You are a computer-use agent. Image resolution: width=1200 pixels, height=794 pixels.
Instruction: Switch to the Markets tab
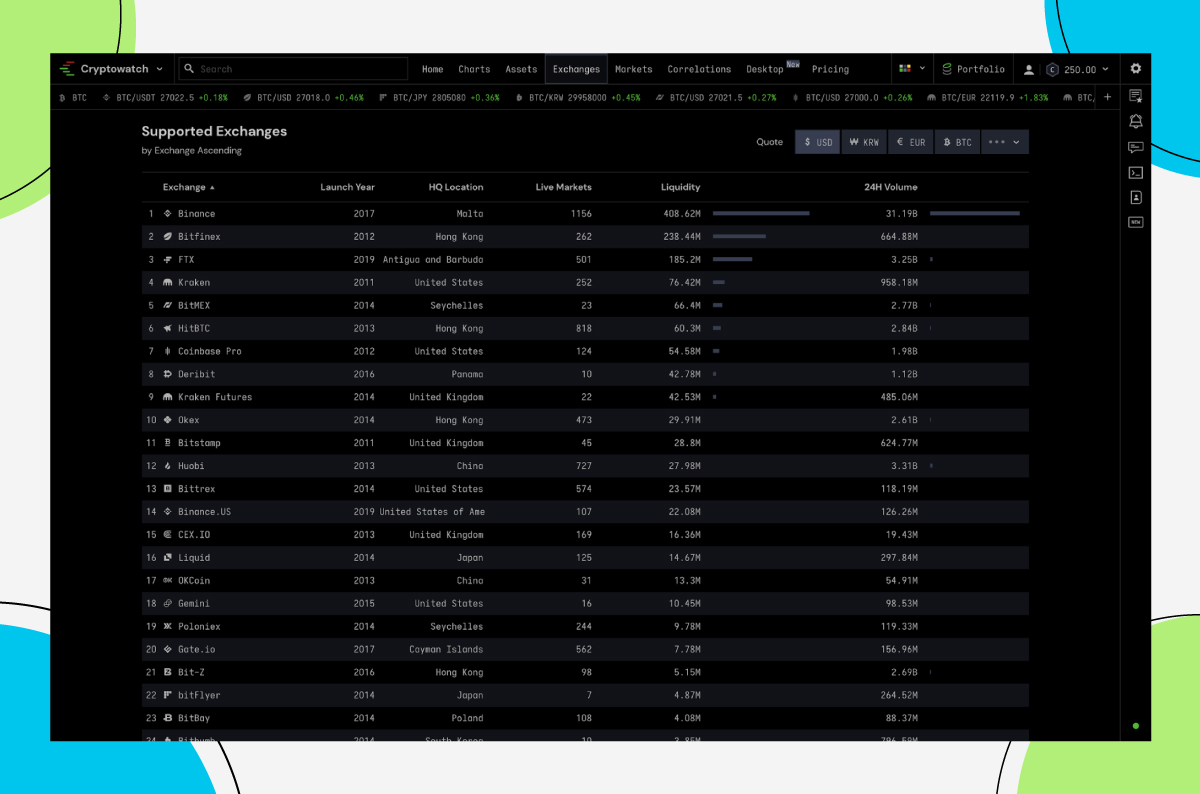coord(633,69)
